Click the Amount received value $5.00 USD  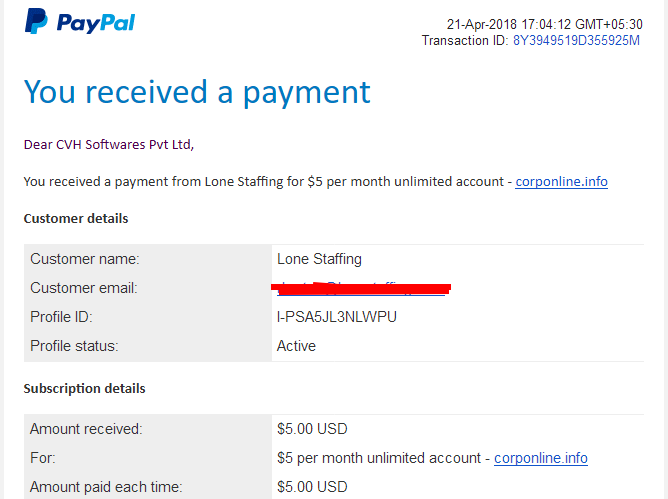click(312, 429)
